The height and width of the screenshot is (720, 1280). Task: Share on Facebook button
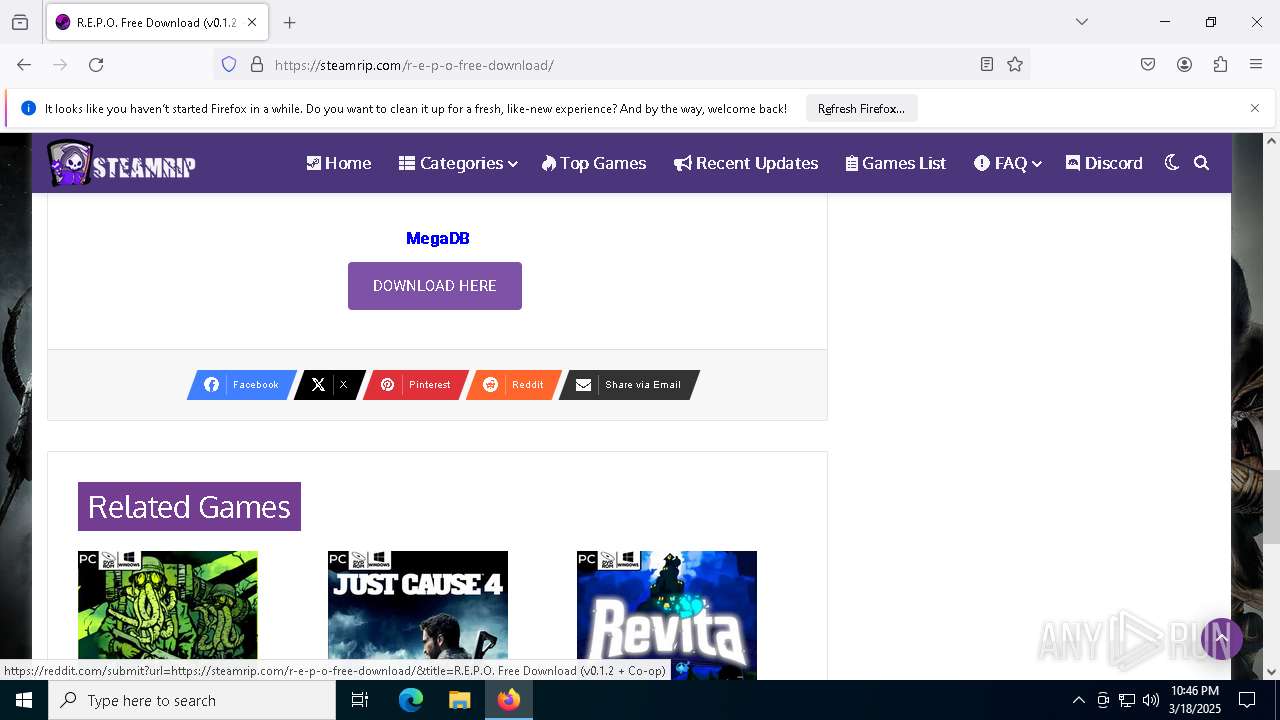(x=242, y=385)
